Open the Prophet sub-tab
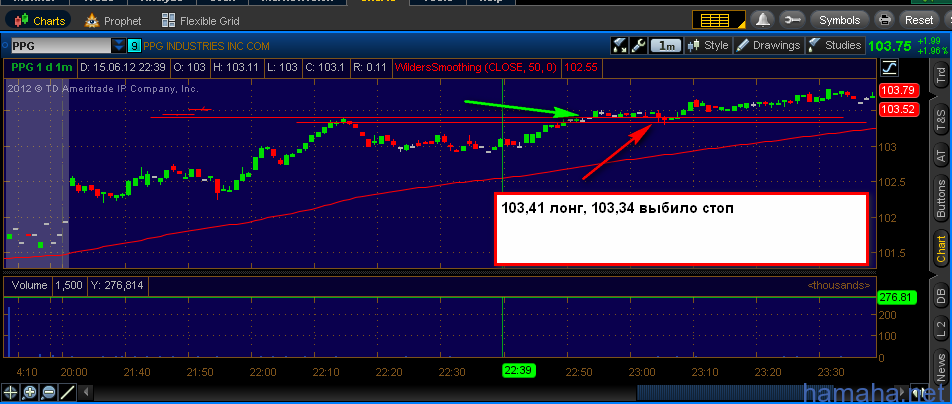 [113, 21]
